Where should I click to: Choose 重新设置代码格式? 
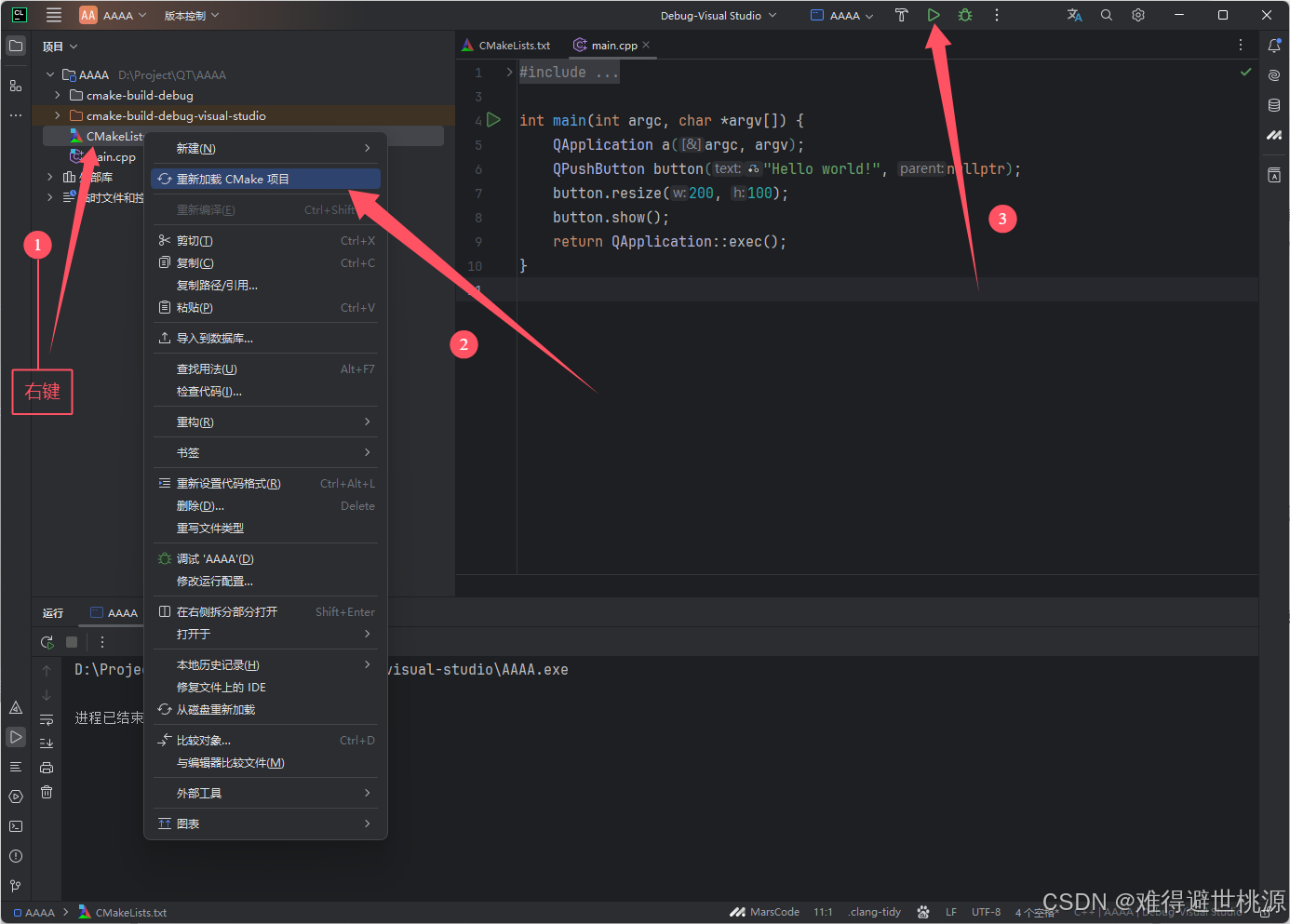tap(265, 484)
